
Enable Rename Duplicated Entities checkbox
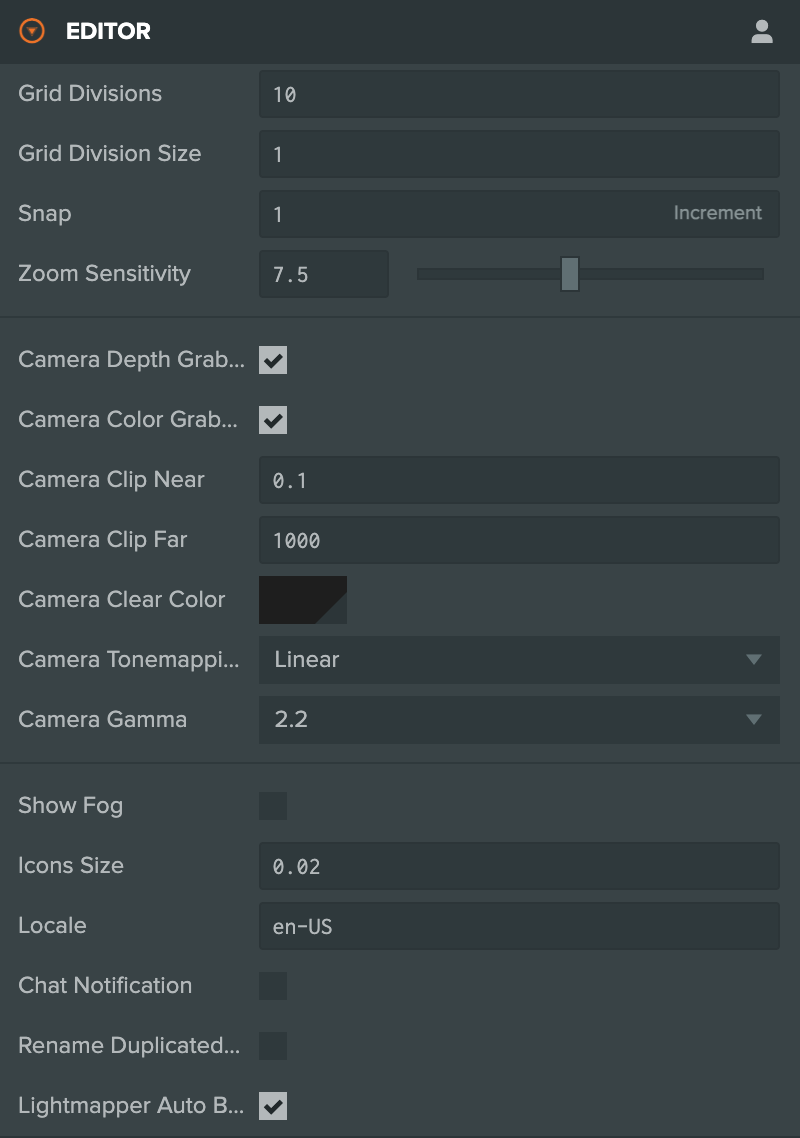pos(273,1046)
